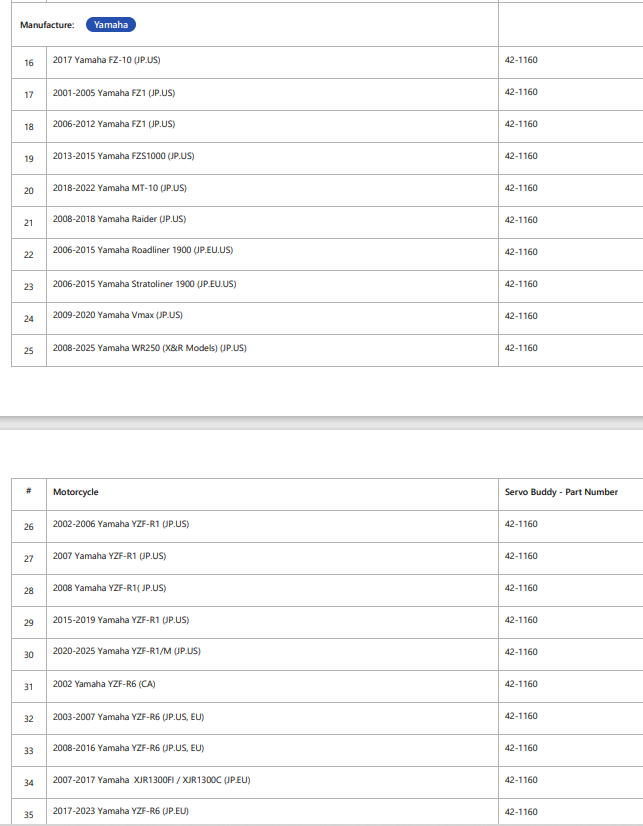This screenshot has width=643, height=826.
Task: Click the Motorcycle column header
Action: (75, 492)
